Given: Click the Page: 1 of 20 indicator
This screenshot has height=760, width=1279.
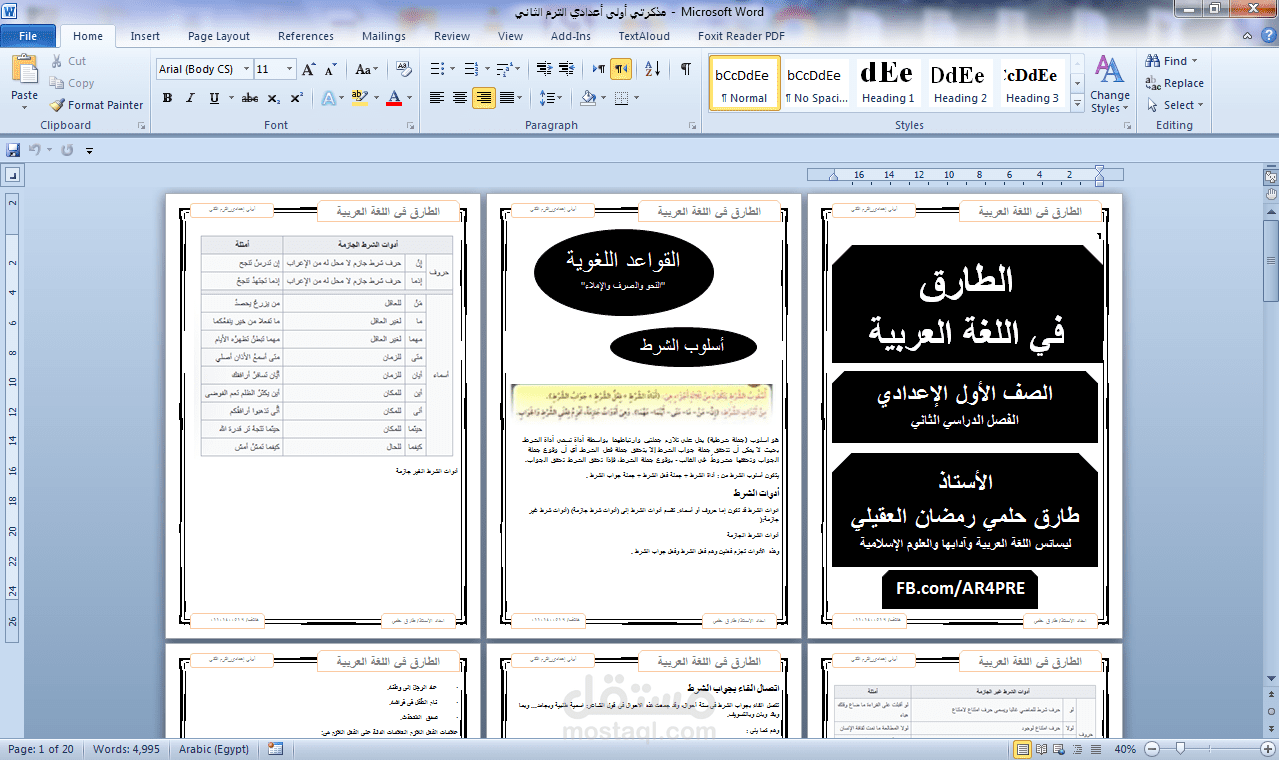Looking at the screenshot, I should [x=41, y=749].
